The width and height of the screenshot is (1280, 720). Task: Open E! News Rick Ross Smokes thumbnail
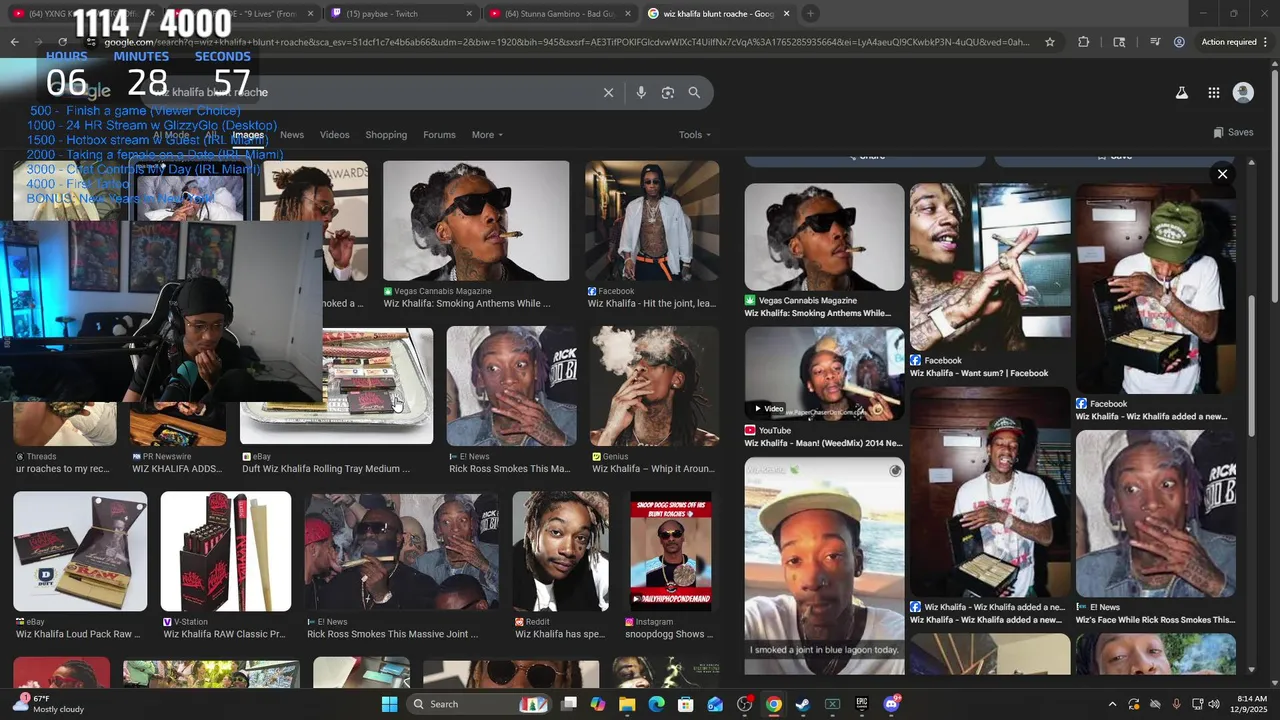[511, 386]
